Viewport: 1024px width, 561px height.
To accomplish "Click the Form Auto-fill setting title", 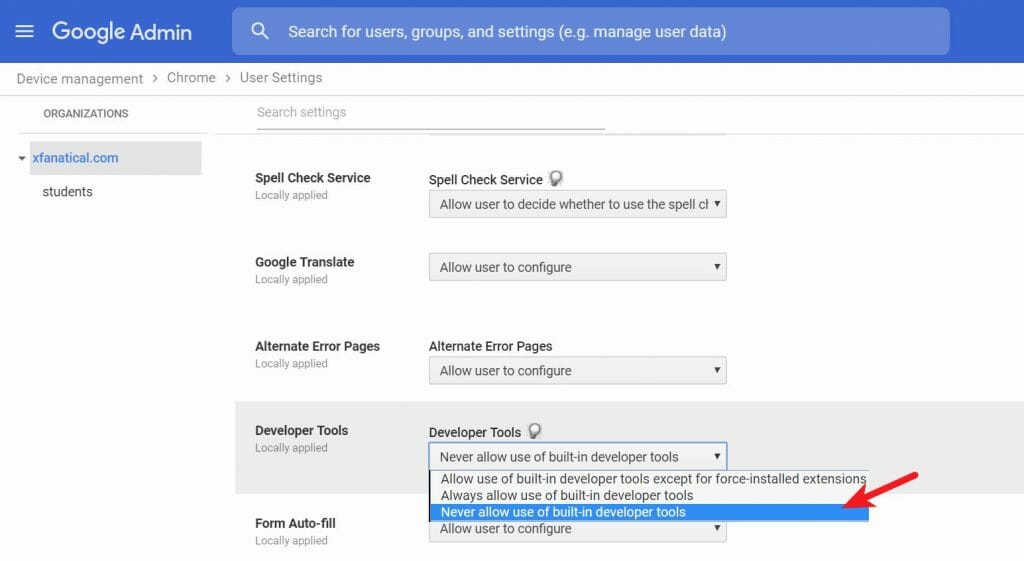I will coord(295,523).
